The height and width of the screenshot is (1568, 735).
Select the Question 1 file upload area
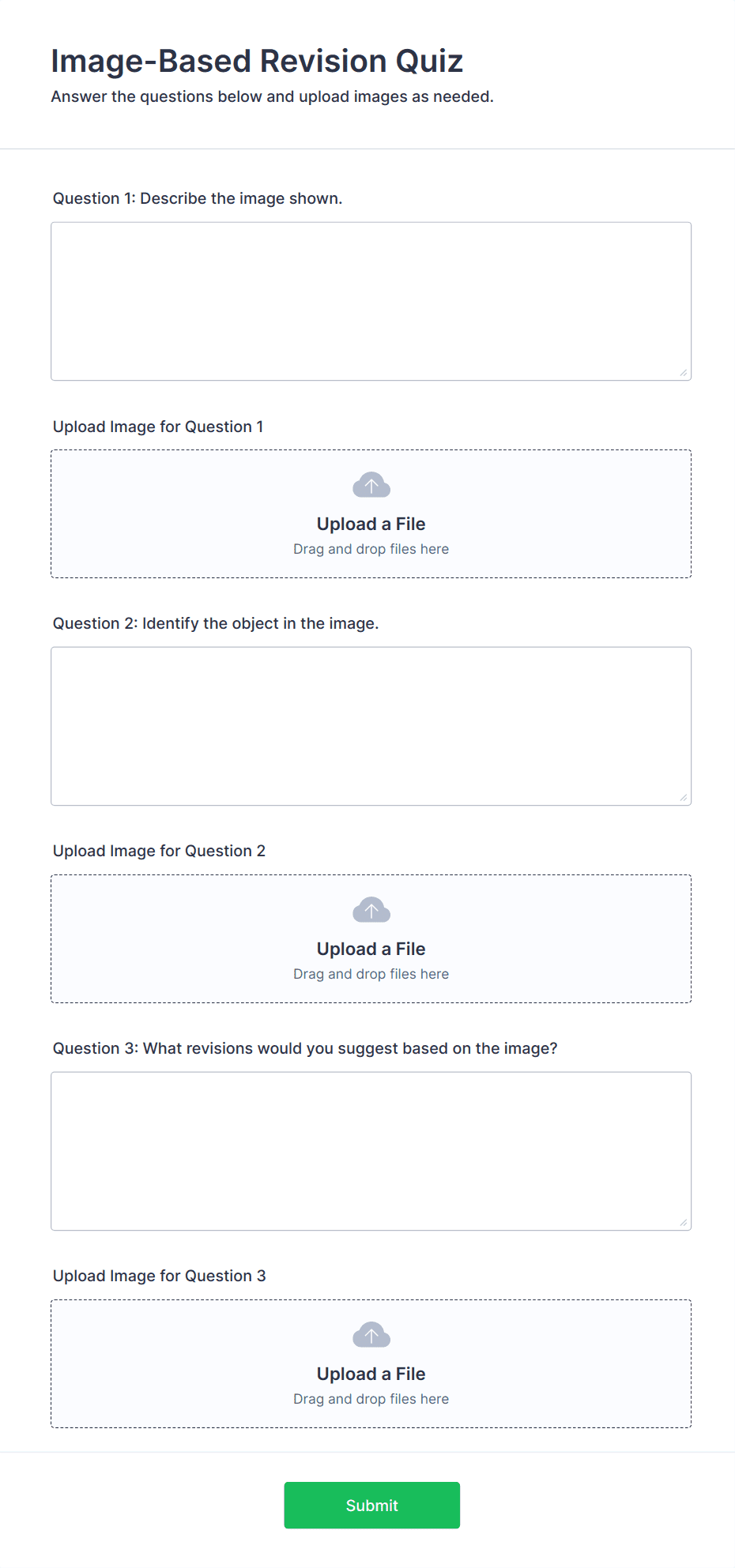tap(371, 513)
